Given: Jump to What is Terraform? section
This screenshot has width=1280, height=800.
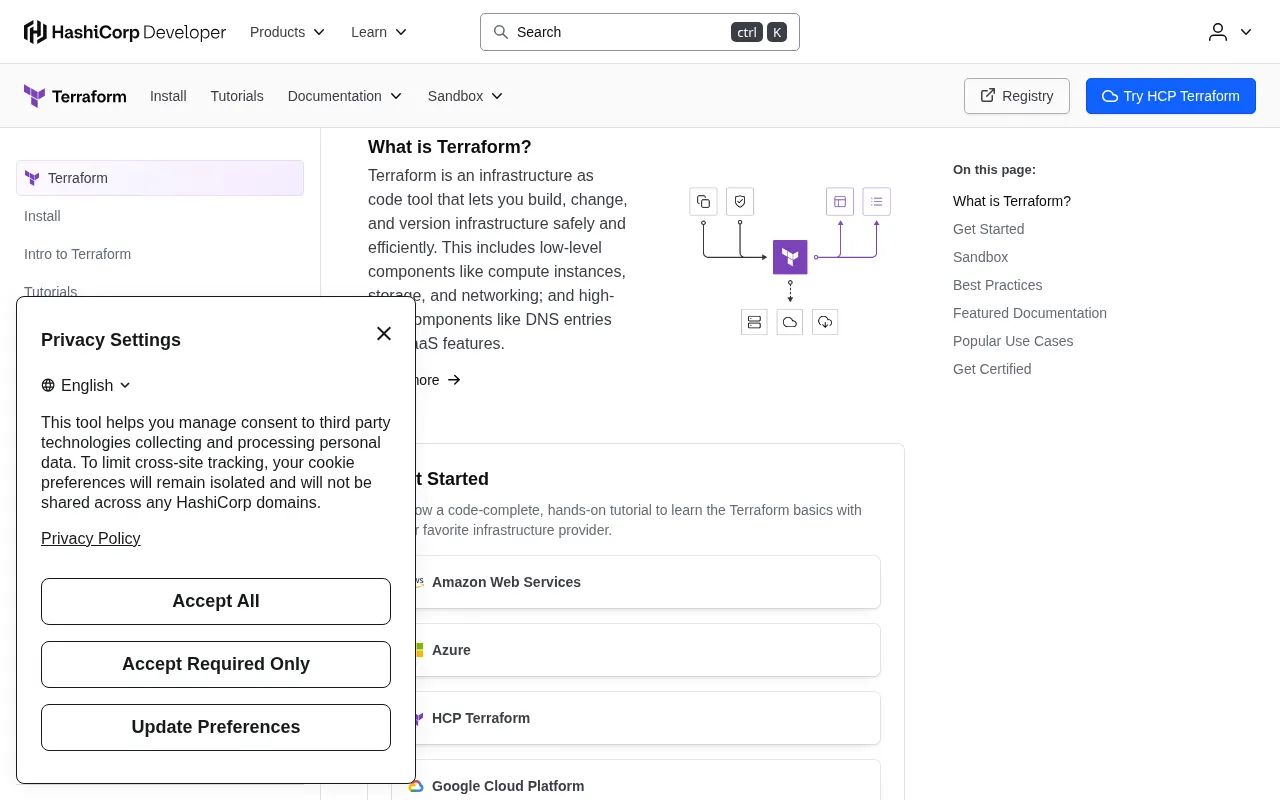Looking at the screenshot, I should coord(1012,201).
